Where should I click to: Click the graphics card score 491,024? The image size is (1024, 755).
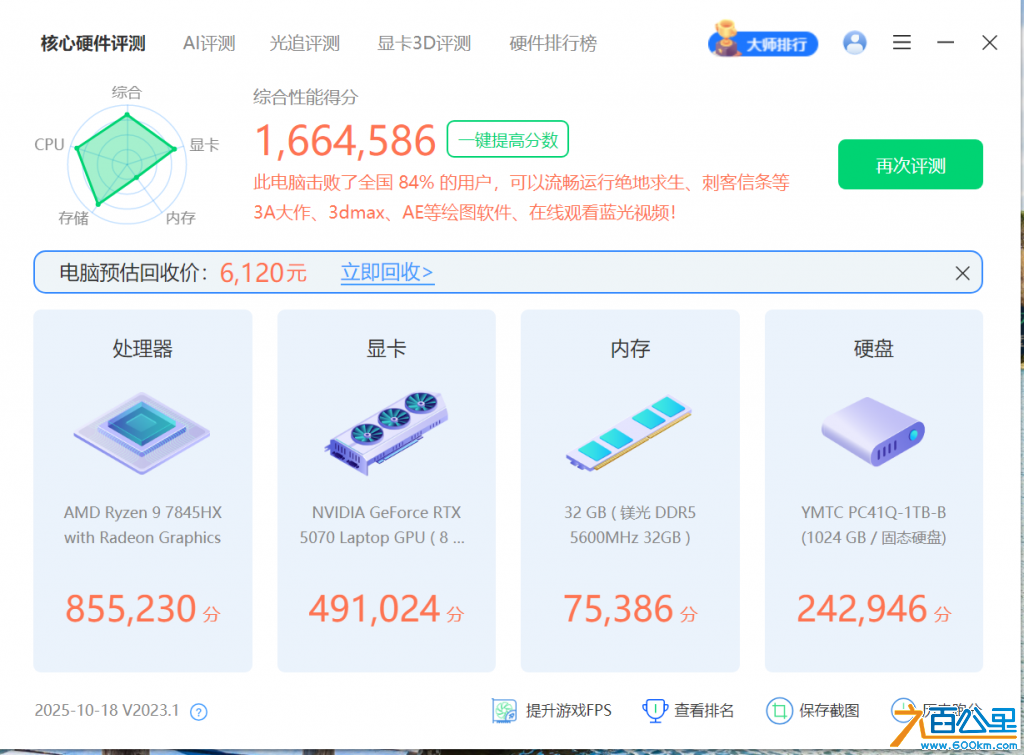374,609
